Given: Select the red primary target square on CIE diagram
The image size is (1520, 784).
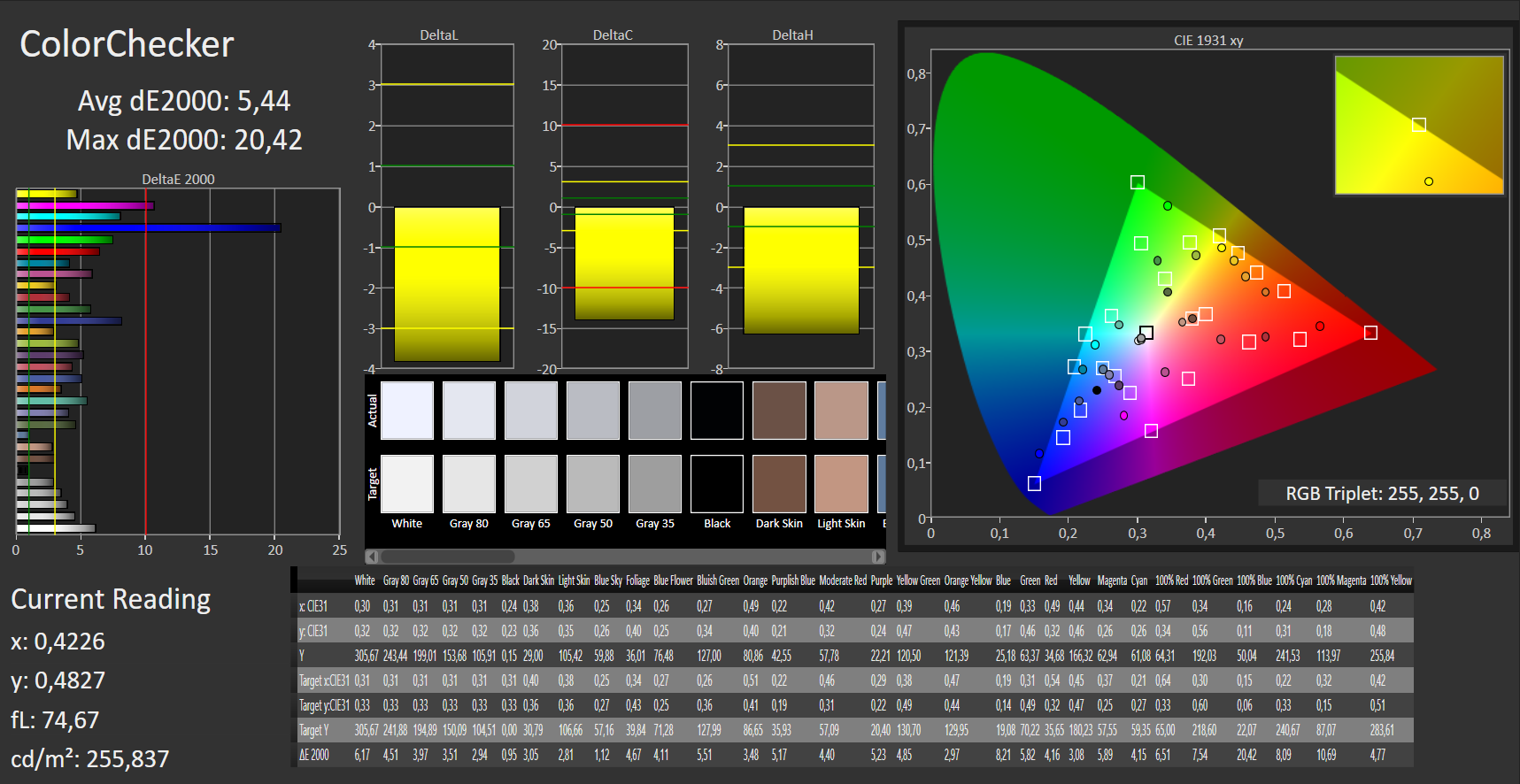Looking at the screenshot, I should point(1370,333).
